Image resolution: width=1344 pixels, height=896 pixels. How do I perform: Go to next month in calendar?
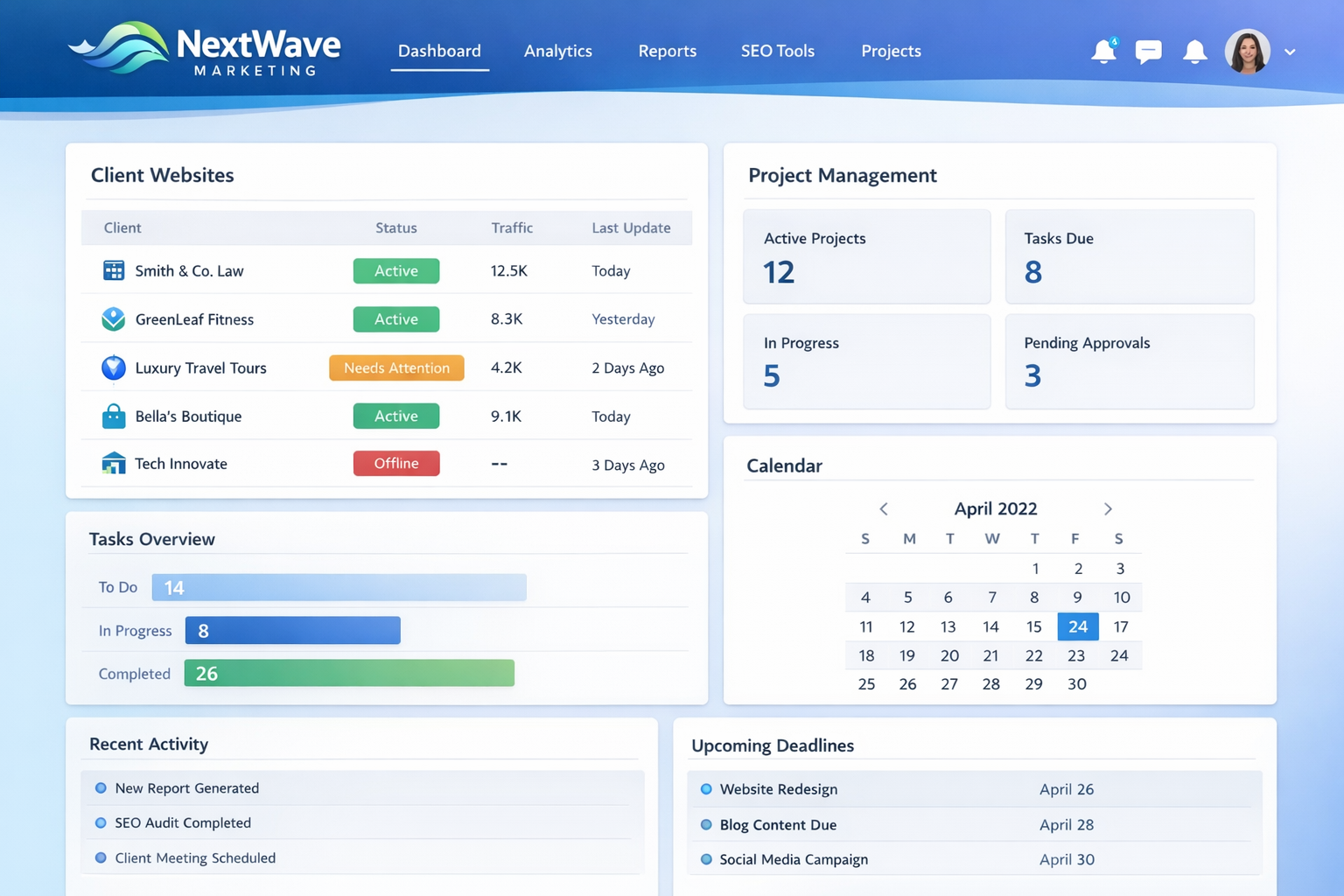coord(1108,509)
